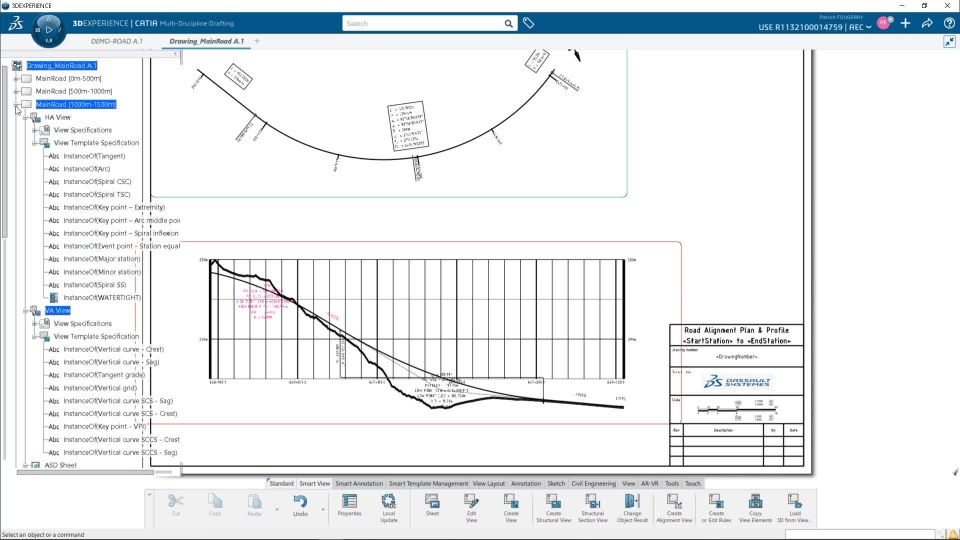Expand MainRoad [500m-1000m] sheet node
The height and width of the screenshot is (540, 960).
[17, 91]
